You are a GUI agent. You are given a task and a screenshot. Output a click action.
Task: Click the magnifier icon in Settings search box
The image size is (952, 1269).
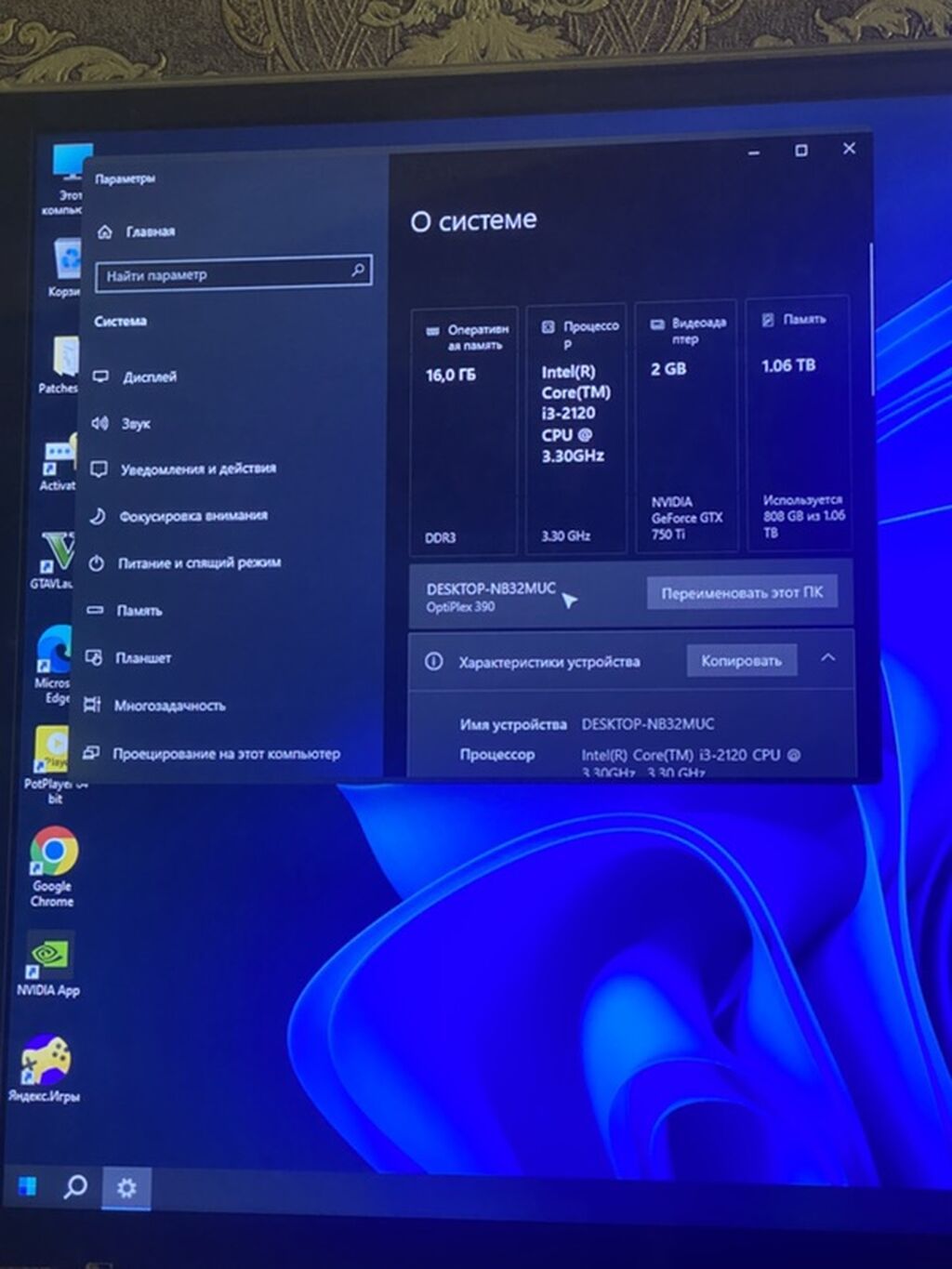click(358, 271)
